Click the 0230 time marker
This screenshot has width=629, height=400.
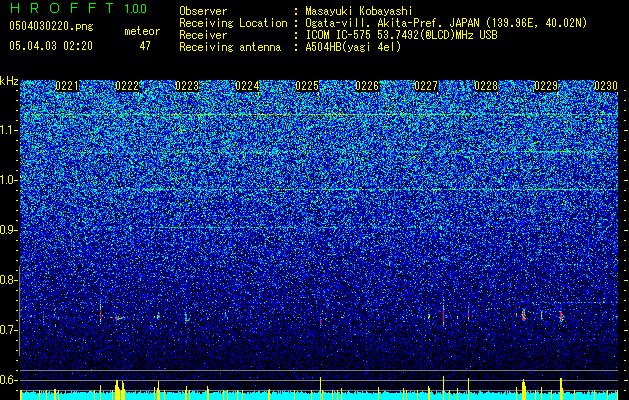606,86
